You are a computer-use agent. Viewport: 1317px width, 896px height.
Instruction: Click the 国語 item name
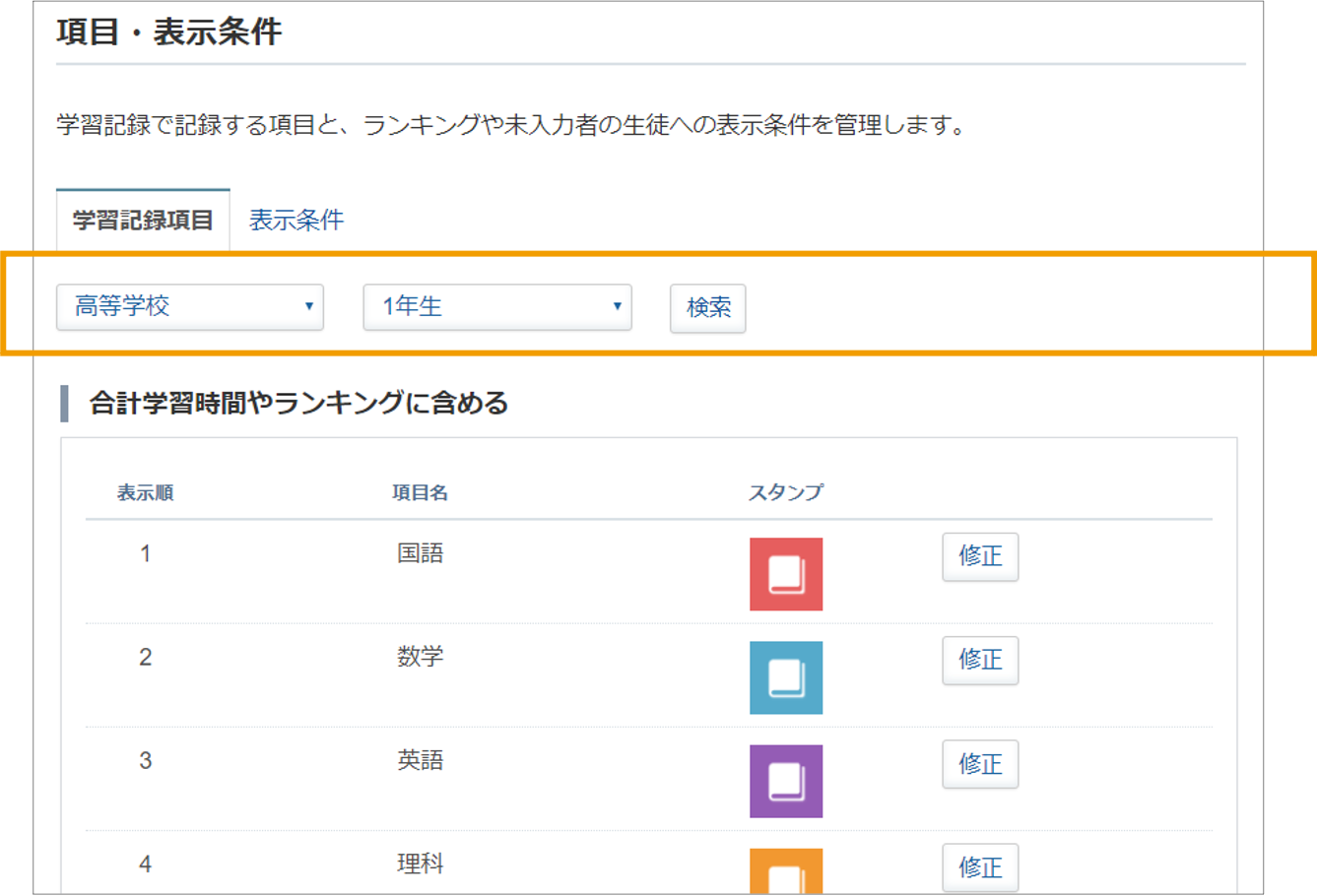421,553
